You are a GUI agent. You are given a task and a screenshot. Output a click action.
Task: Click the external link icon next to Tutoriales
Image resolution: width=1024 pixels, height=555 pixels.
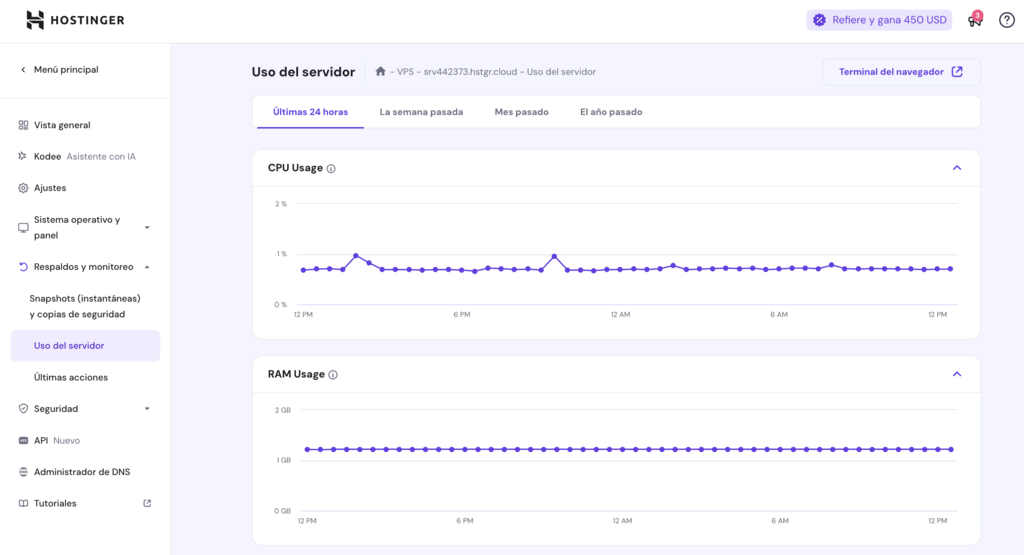click(147, 503)
